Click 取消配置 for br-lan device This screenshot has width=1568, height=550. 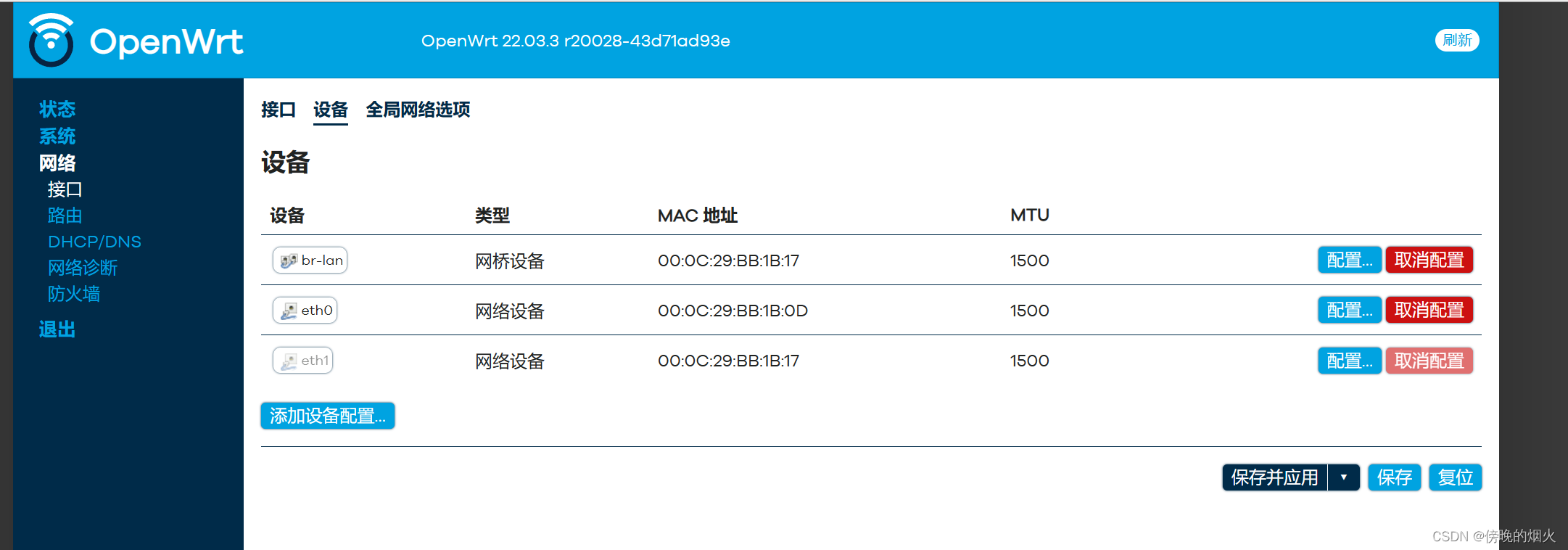(1429, 260)
